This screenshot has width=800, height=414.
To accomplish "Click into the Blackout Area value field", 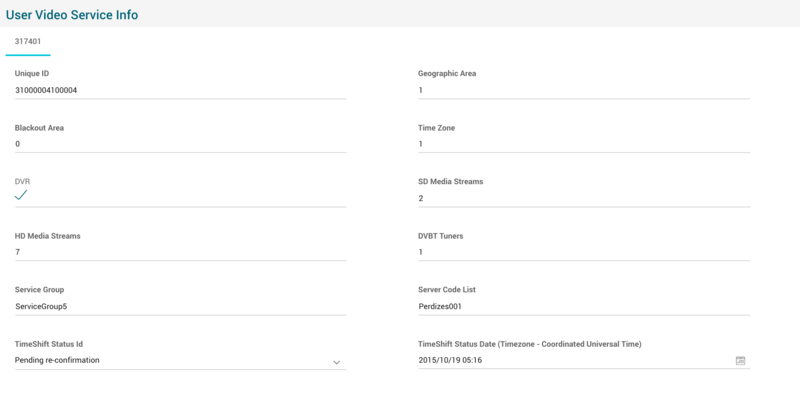I will (x=180, y=144).
